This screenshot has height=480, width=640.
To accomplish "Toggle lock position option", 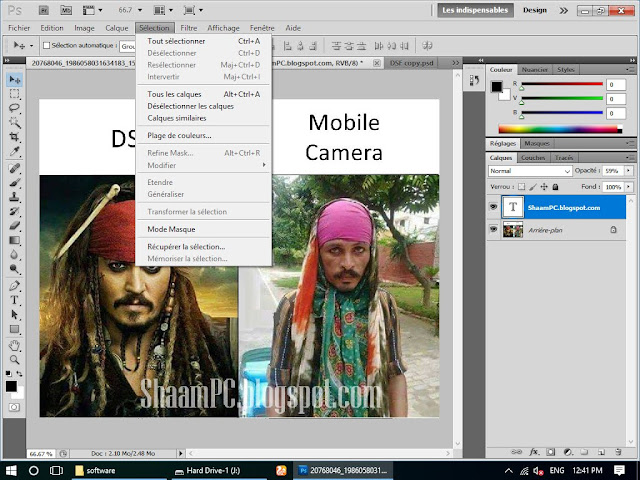I will tap(544, 187).
